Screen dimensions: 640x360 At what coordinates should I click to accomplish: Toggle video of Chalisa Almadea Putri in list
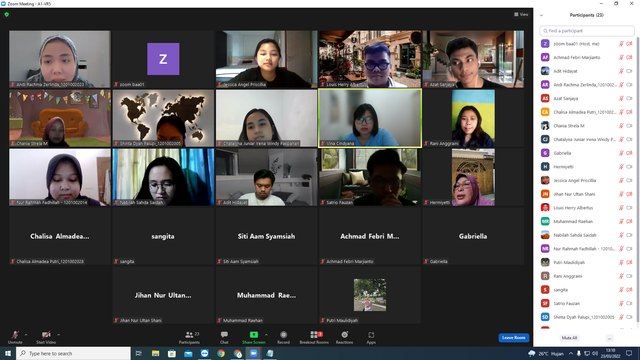click(629, 112)
